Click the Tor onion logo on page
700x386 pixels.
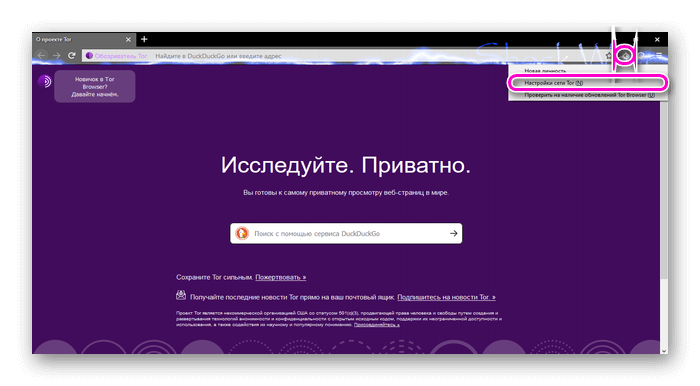coord(45,81)
